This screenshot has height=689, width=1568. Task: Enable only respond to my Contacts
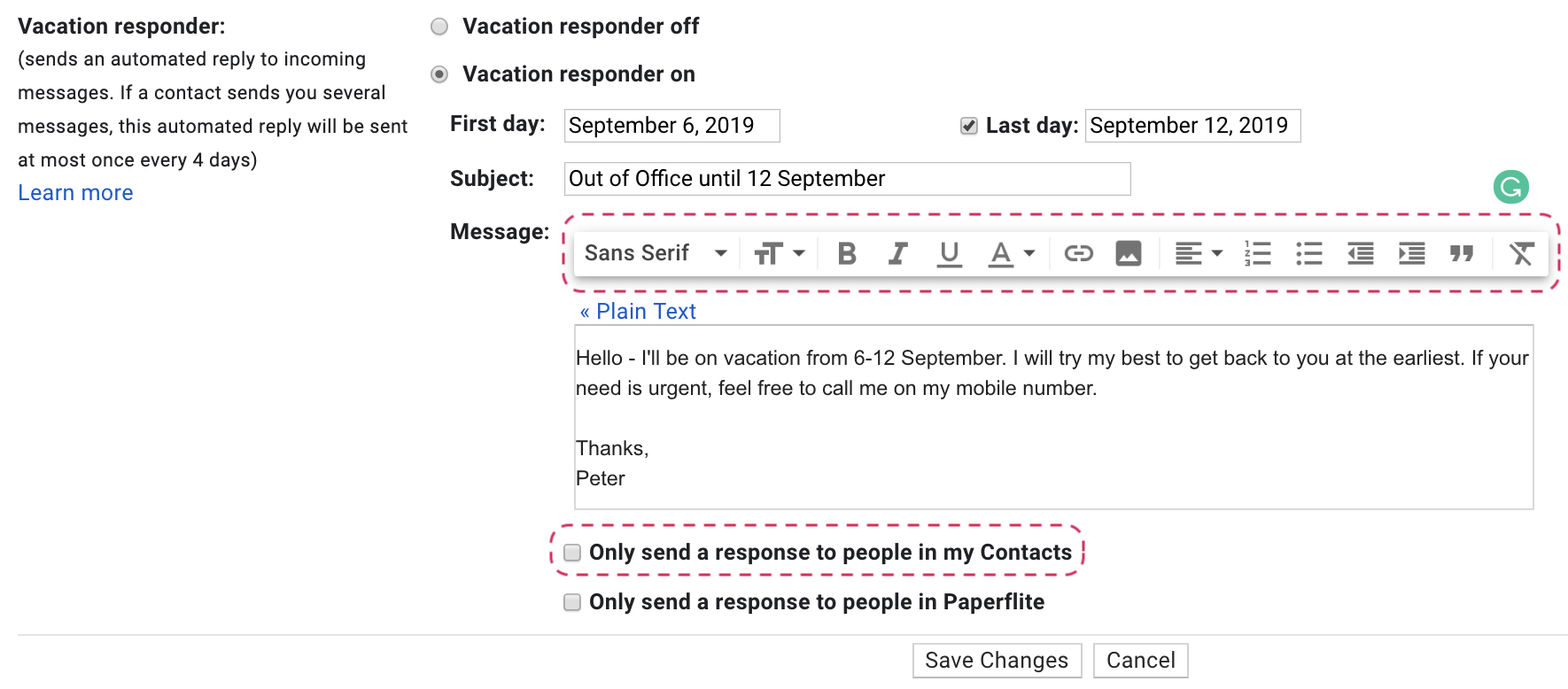coord(573,553)
